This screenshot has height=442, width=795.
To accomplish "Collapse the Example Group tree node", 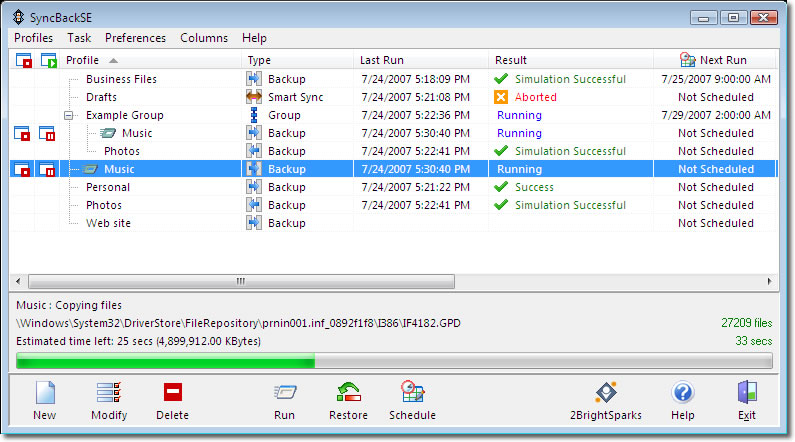I will click(x=70, y=115).
